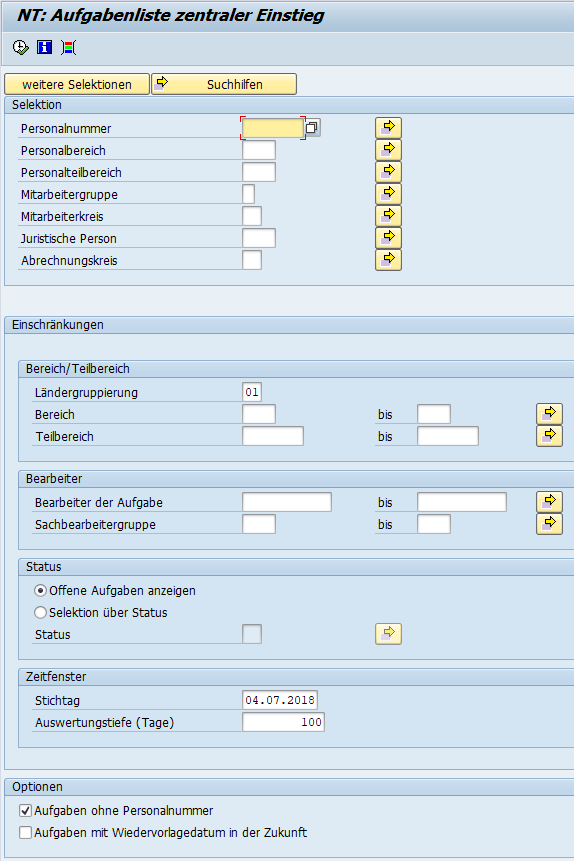Click the selection options color-bar icon

[x=69, y=48]
